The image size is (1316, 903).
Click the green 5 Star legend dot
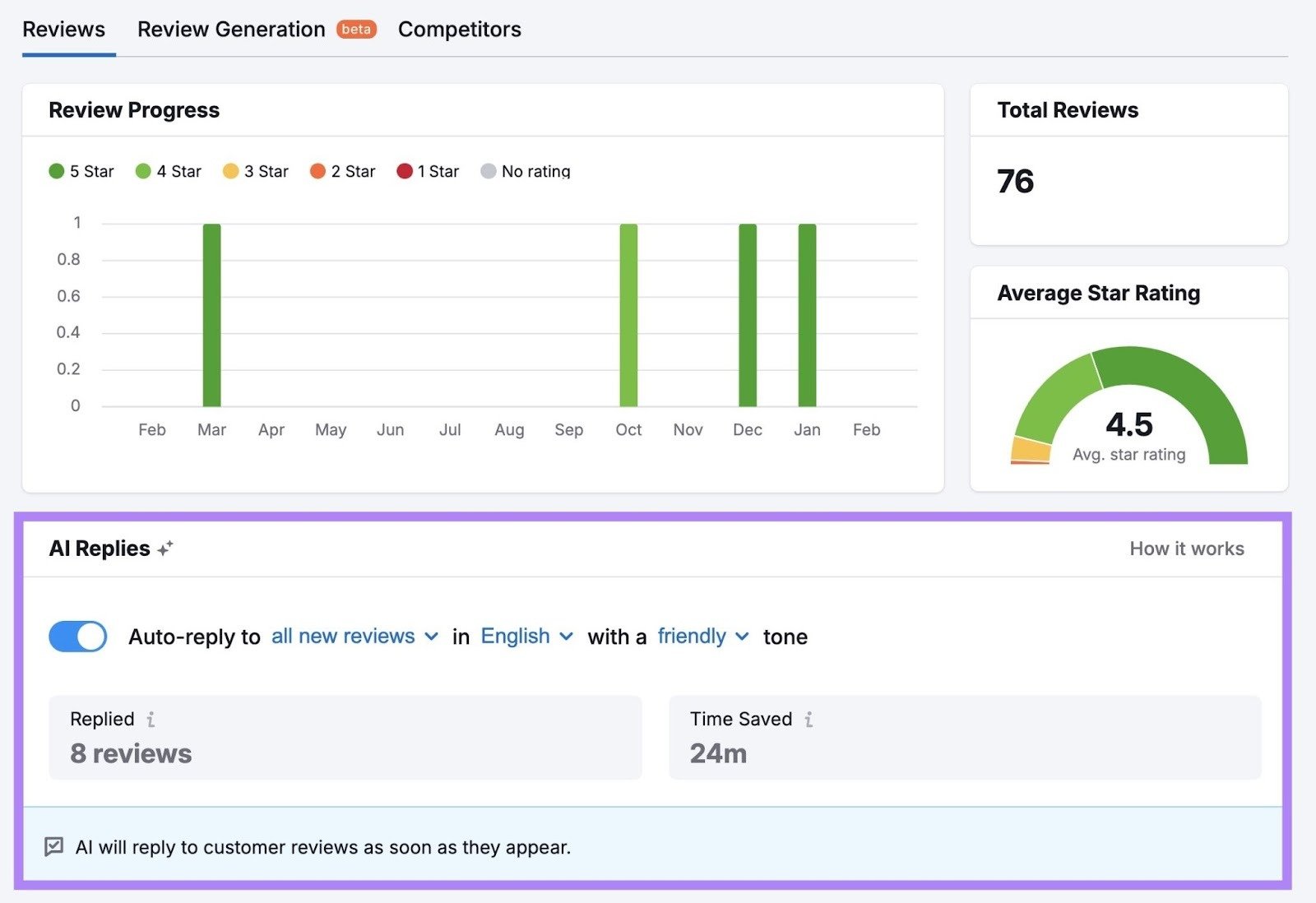(x=55, y=171)
